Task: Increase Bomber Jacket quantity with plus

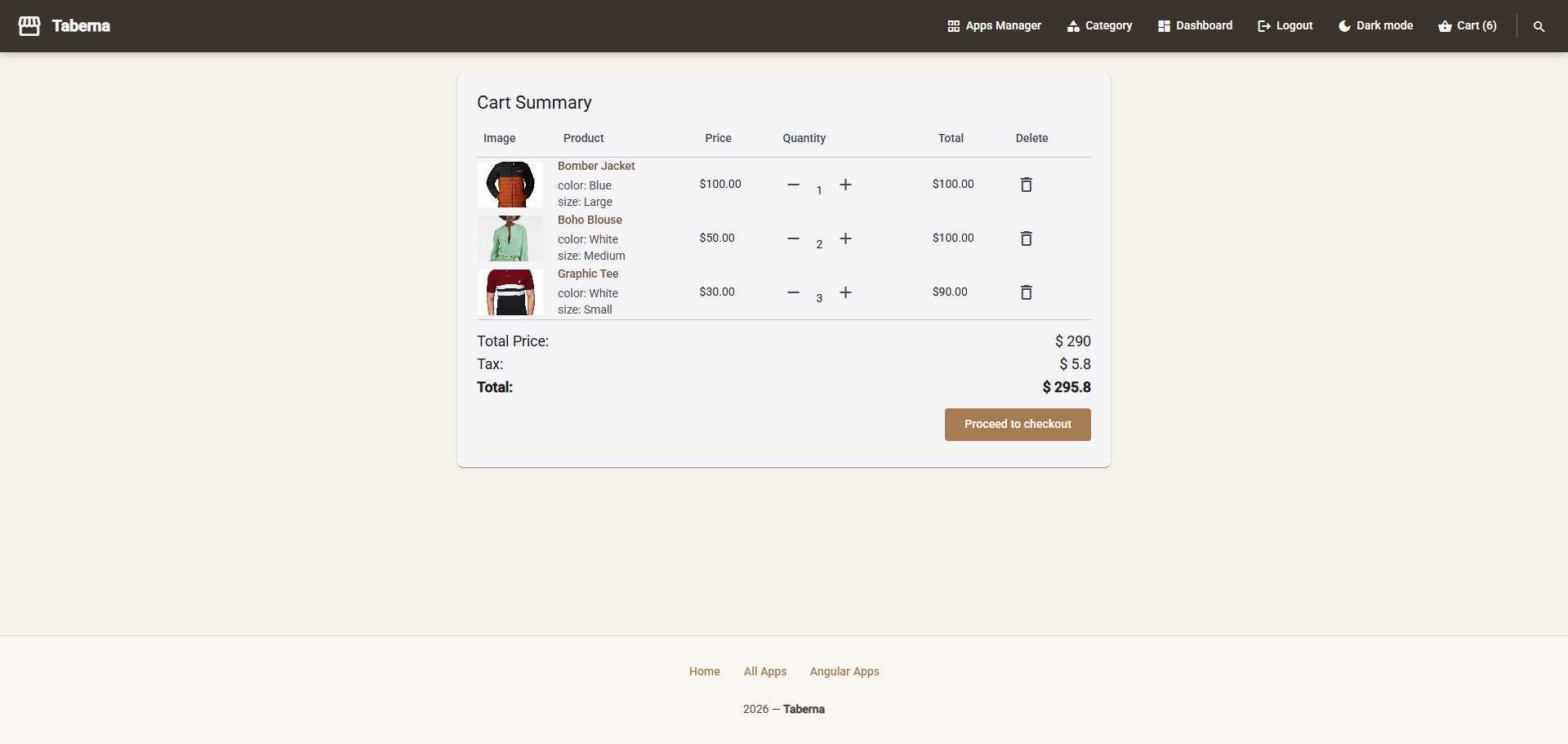Action: coord(846,185)
